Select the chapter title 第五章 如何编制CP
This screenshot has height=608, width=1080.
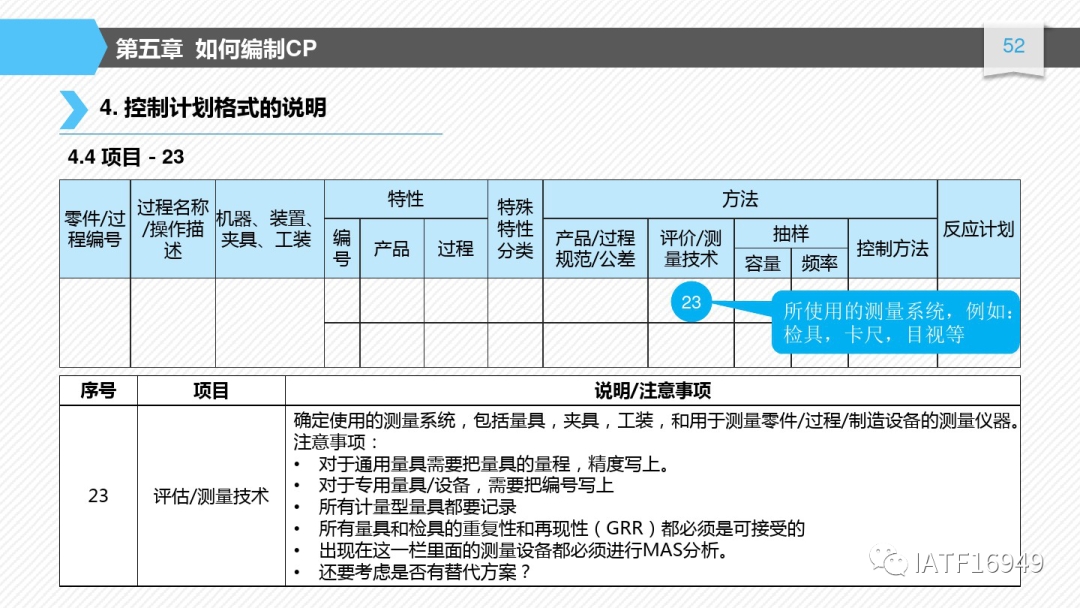pyautogui.click(x=216, y=49)
